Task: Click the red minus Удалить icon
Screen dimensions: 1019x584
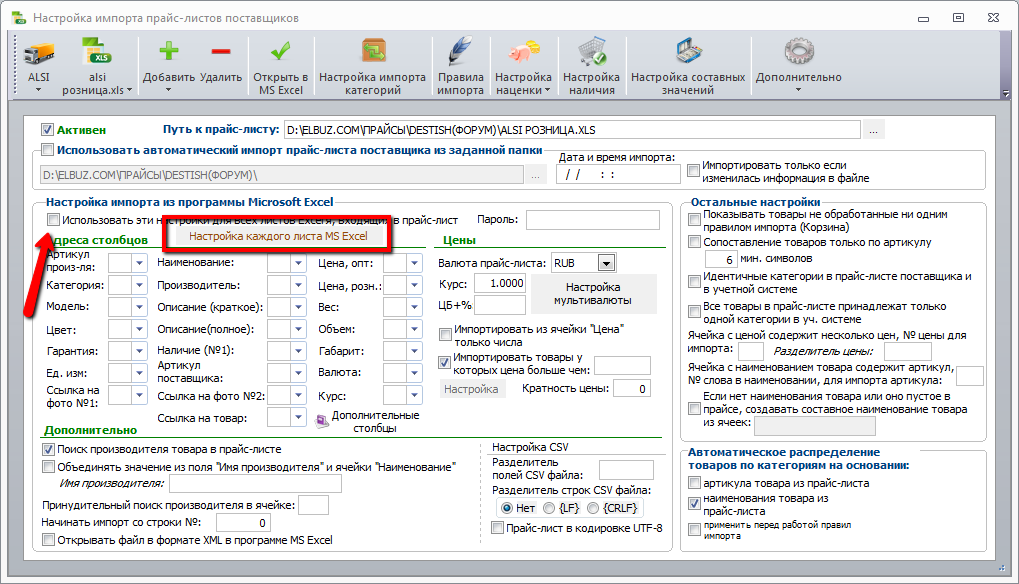Action: (221, 51)
